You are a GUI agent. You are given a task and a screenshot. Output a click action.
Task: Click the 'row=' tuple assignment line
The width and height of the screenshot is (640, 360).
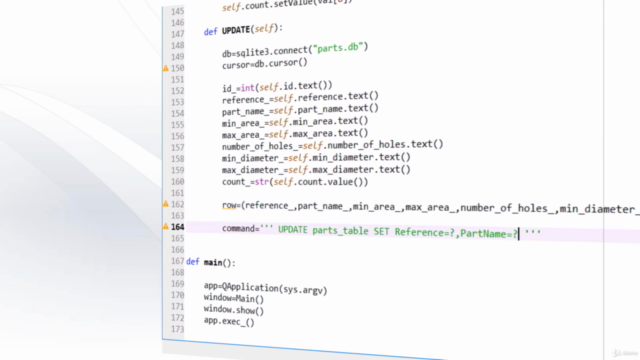click(x=431, y=207)
